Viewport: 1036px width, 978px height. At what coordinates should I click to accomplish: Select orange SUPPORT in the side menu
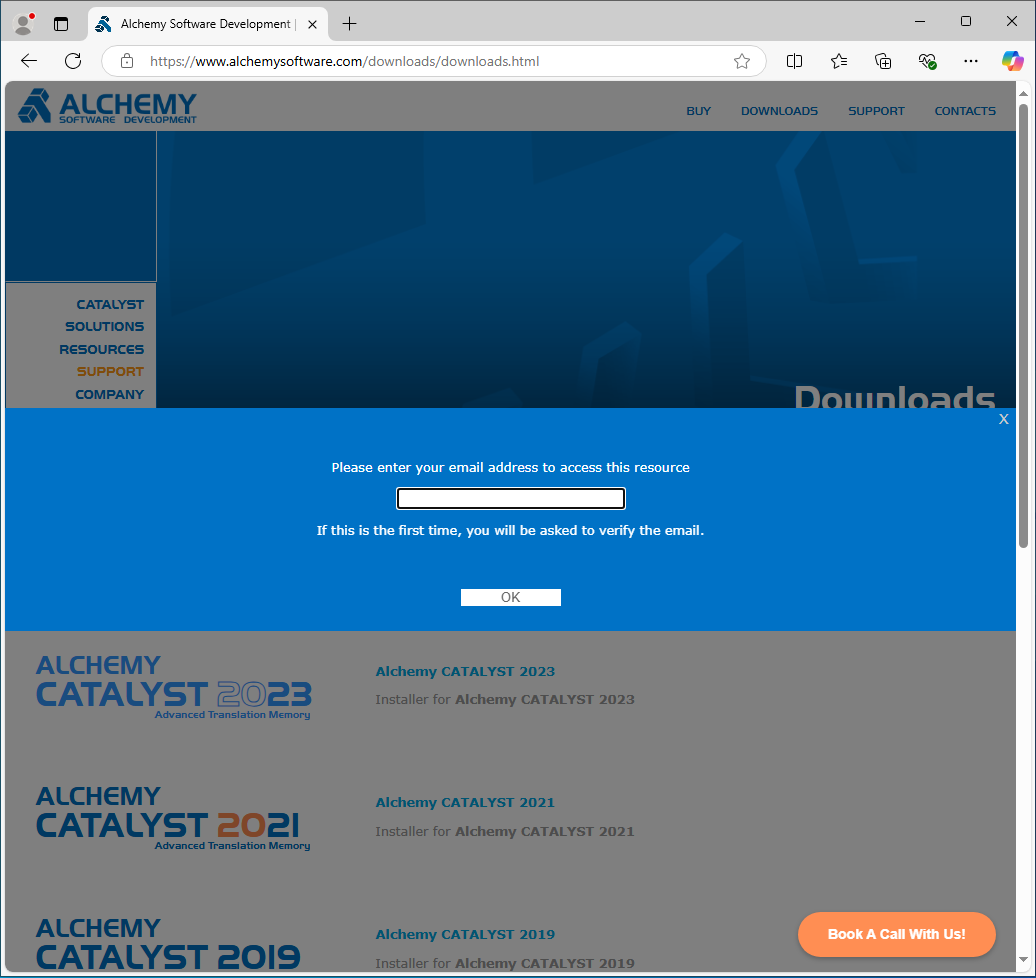click(110, 371)
